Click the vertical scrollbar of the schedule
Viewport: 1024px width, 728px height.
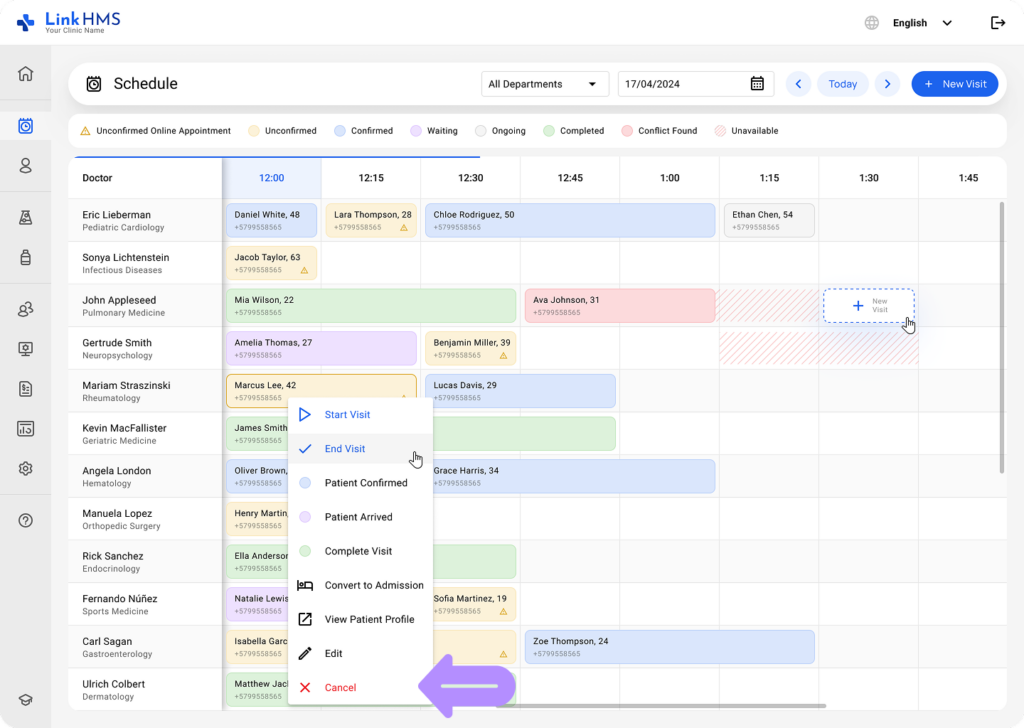[1002, 337]
